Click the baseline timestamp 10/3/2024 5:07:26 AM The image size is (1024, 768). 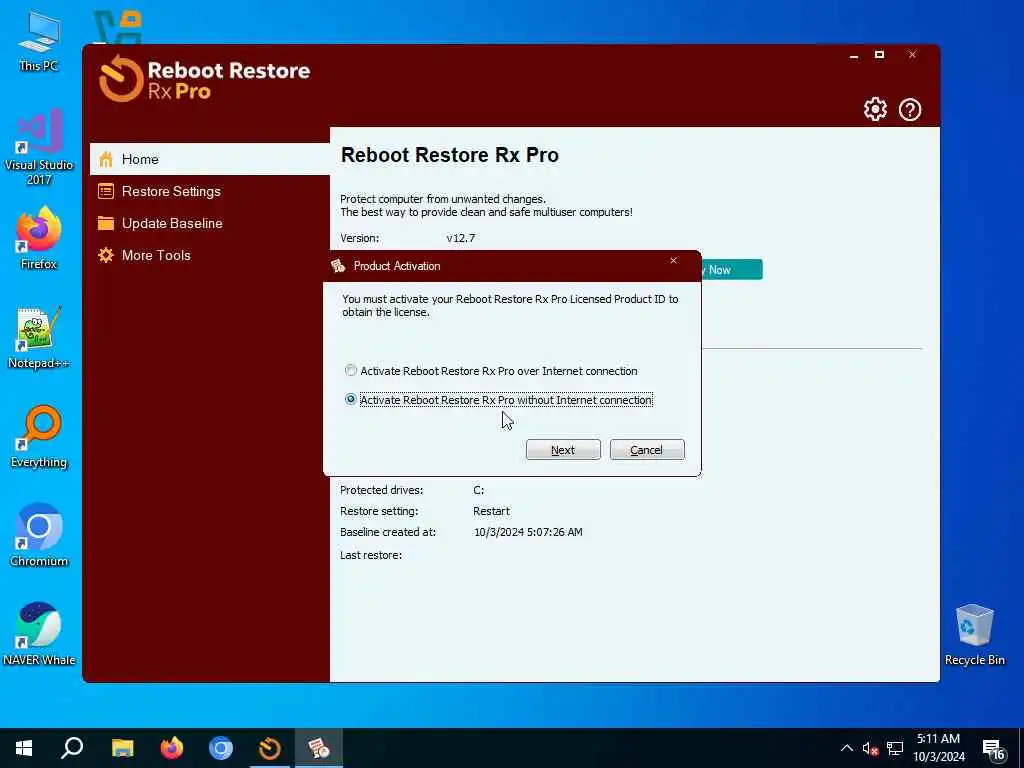pos(528,532)
